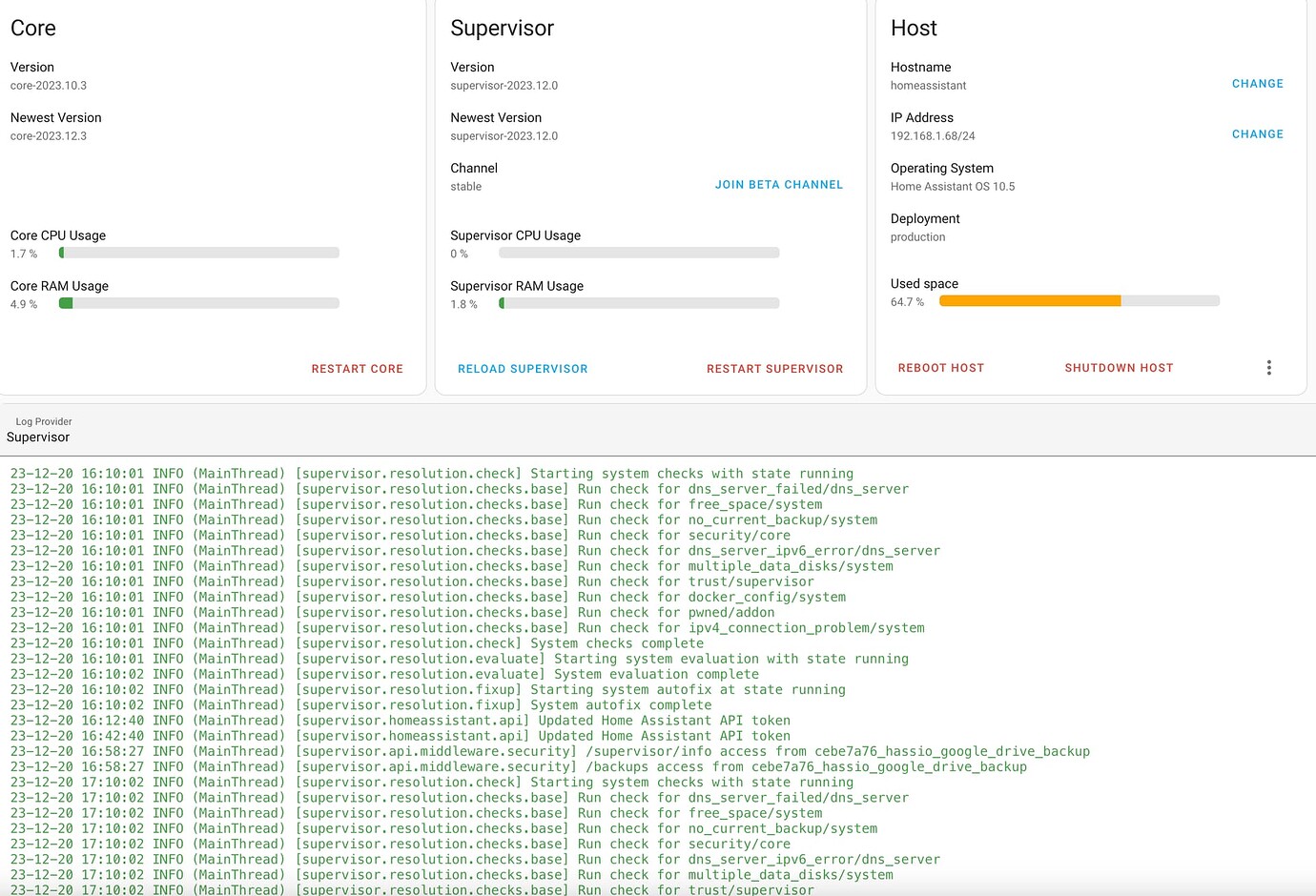Click the stable channel label
Viewport: 1316px width, 896px height.
tap(465, 186)
